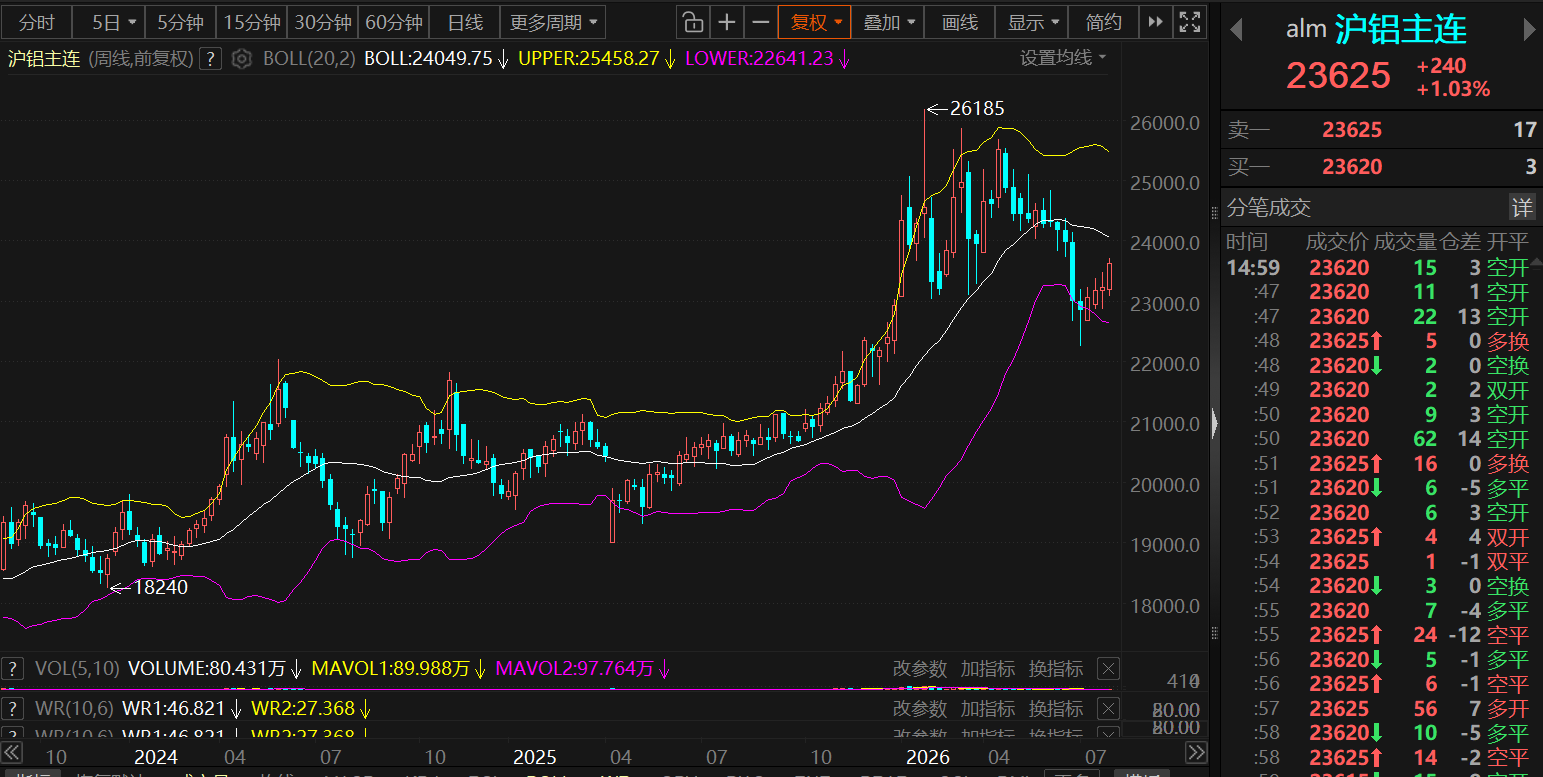The height and width of the screenshot is (777, 1543).
Task: Click the double-arrow expand toolbar icon
Action: [1155, 22]
